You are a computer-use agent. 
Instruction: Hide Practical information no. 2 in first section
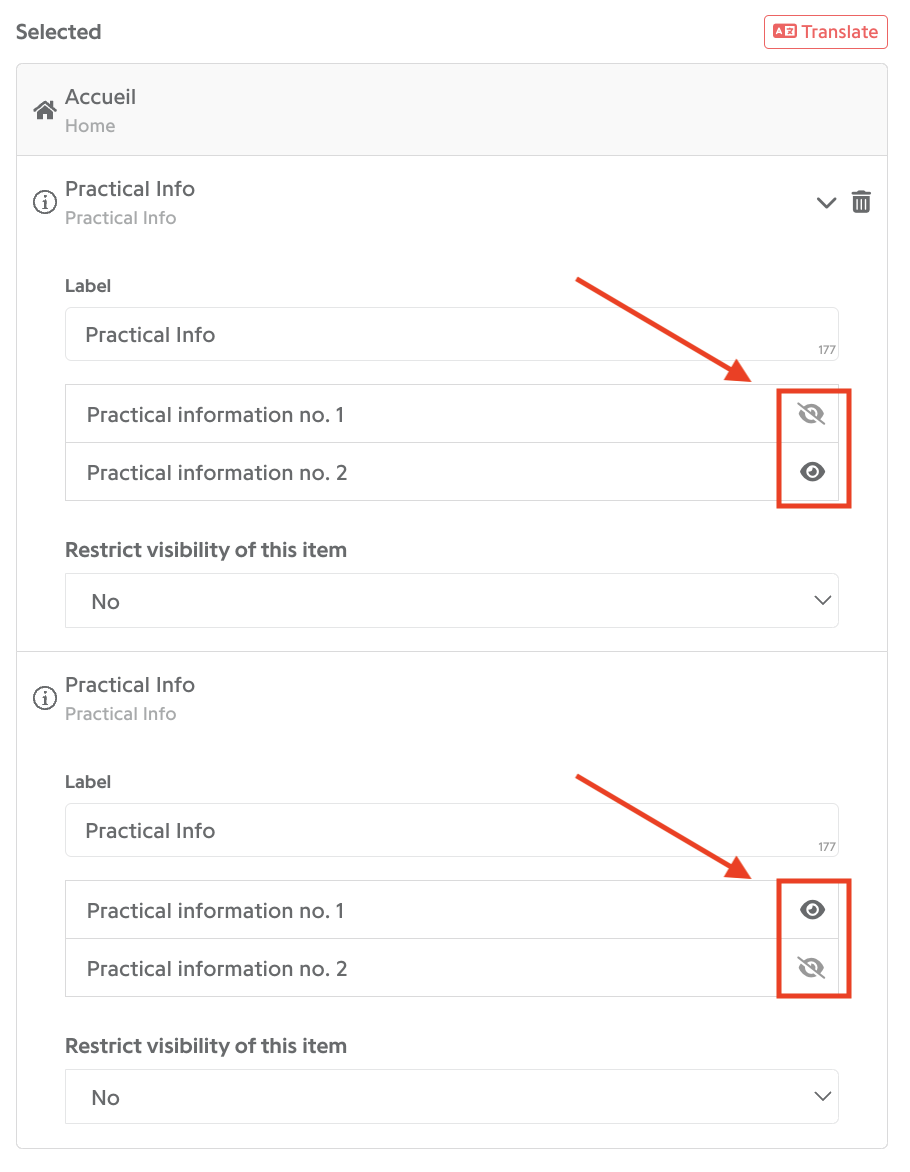click(812, 472)
